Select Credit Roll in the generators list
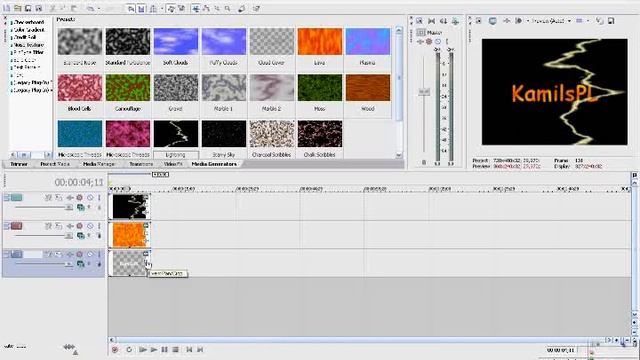Viewport: 640px width, 360px height. click(x=25, y=37)
